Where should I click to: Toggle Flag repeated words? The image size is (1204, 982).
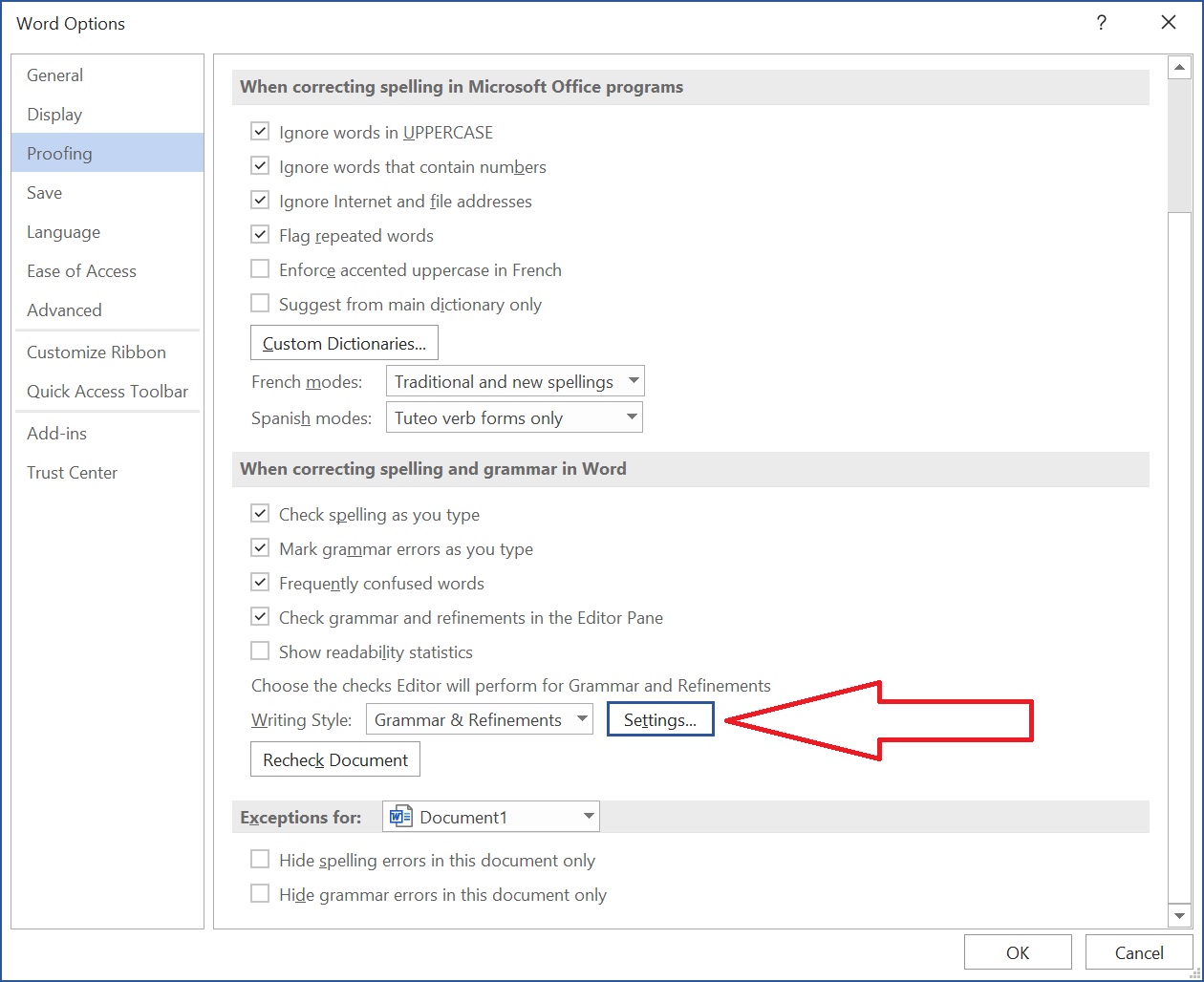click(x=259, y=234)
